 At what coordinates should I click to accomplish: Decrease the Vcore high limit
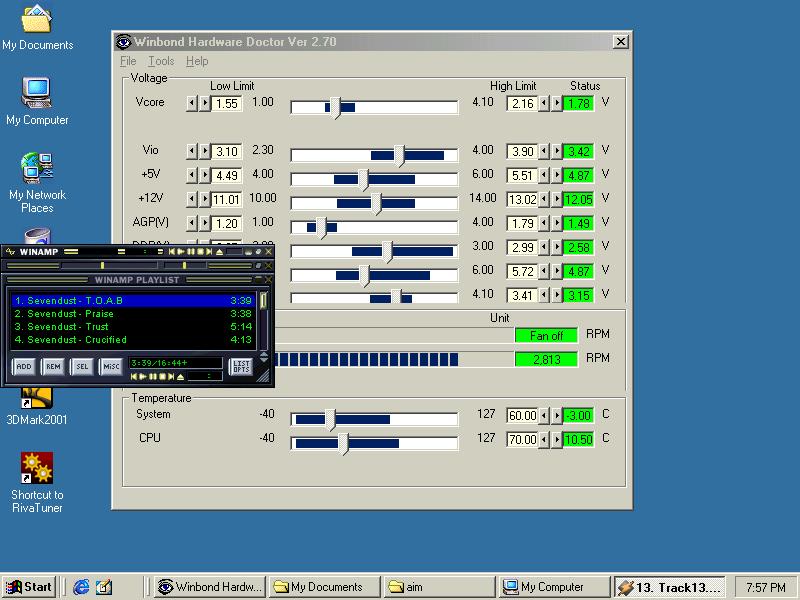[x=543, y=103]
